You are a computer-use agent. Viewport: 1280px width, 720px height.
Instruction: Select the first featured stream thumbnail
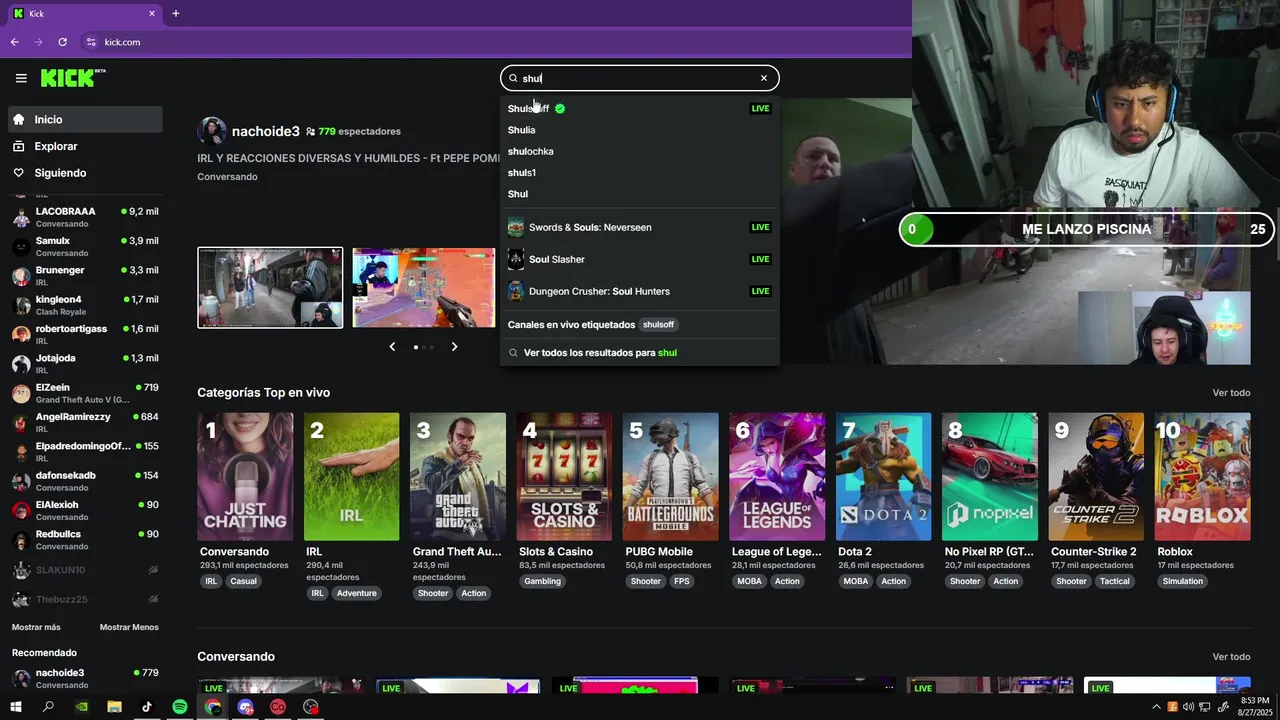coord(270,288)
